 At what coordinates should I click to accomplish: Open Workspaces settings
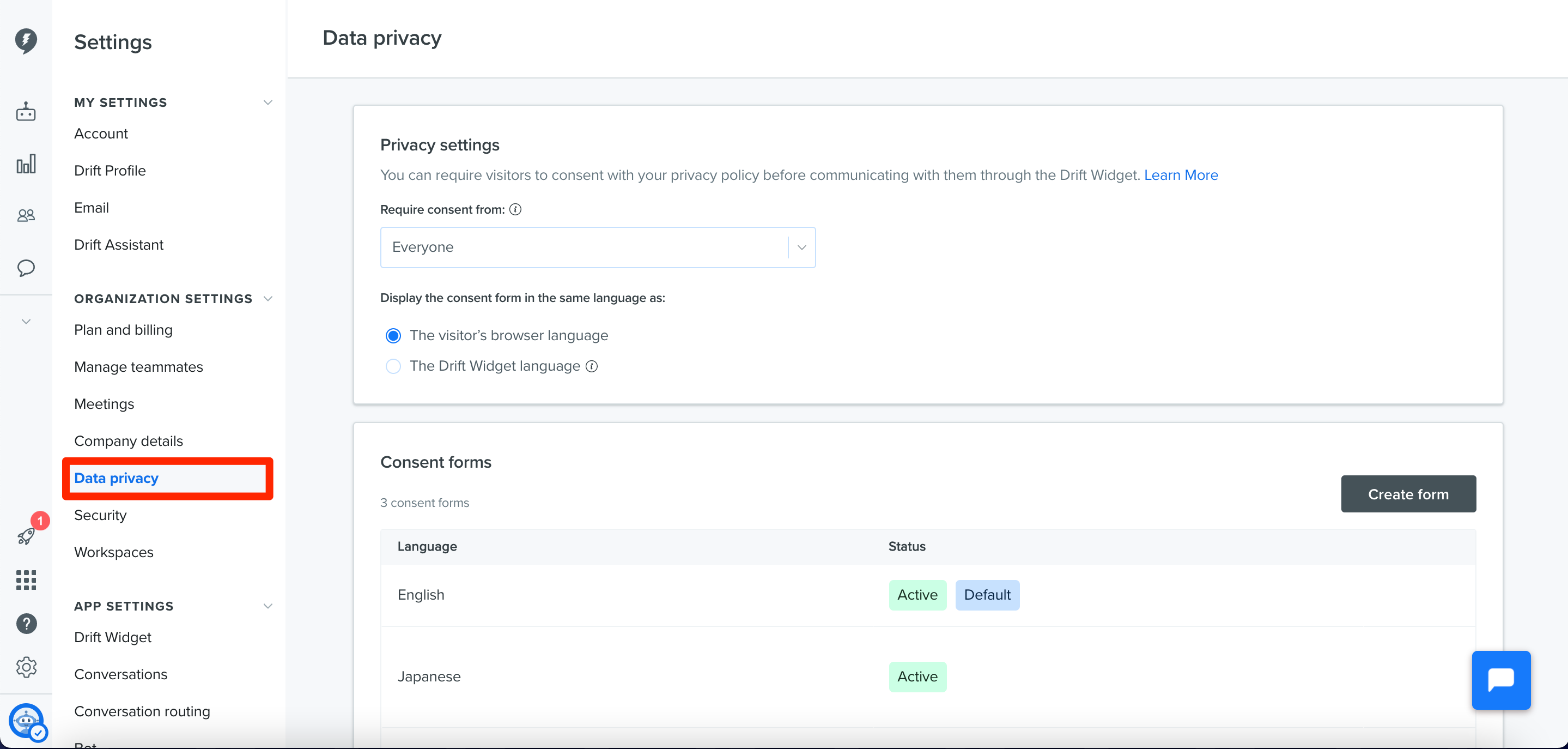coord(114,552)
